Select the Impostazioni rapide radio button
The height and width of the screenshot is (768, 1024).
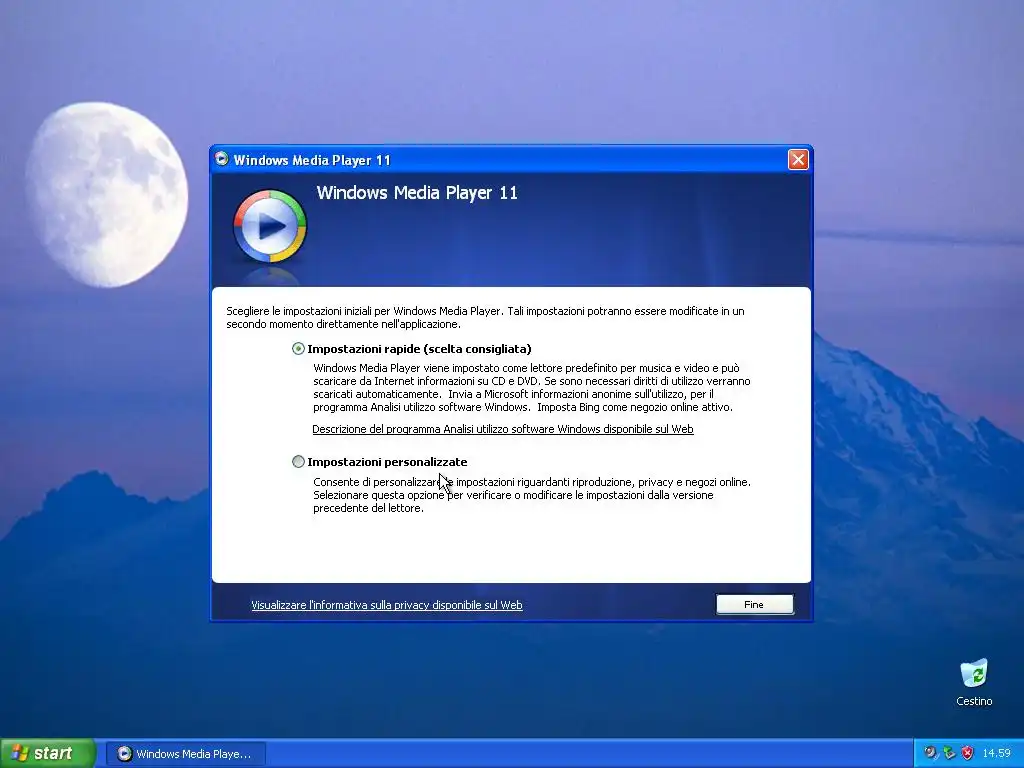298,349
